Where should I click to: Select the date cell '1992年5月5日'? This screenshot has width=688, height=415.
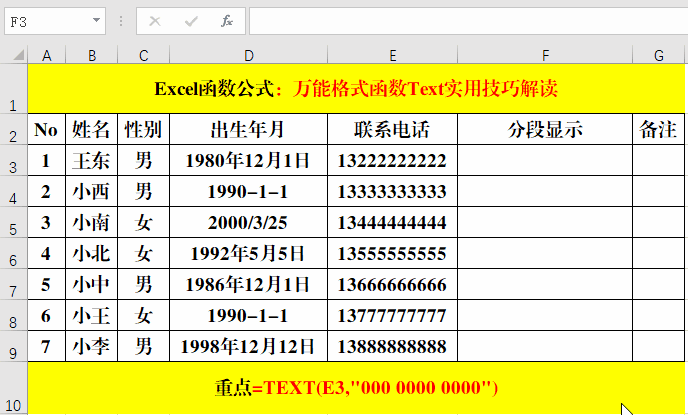point(248,254)
